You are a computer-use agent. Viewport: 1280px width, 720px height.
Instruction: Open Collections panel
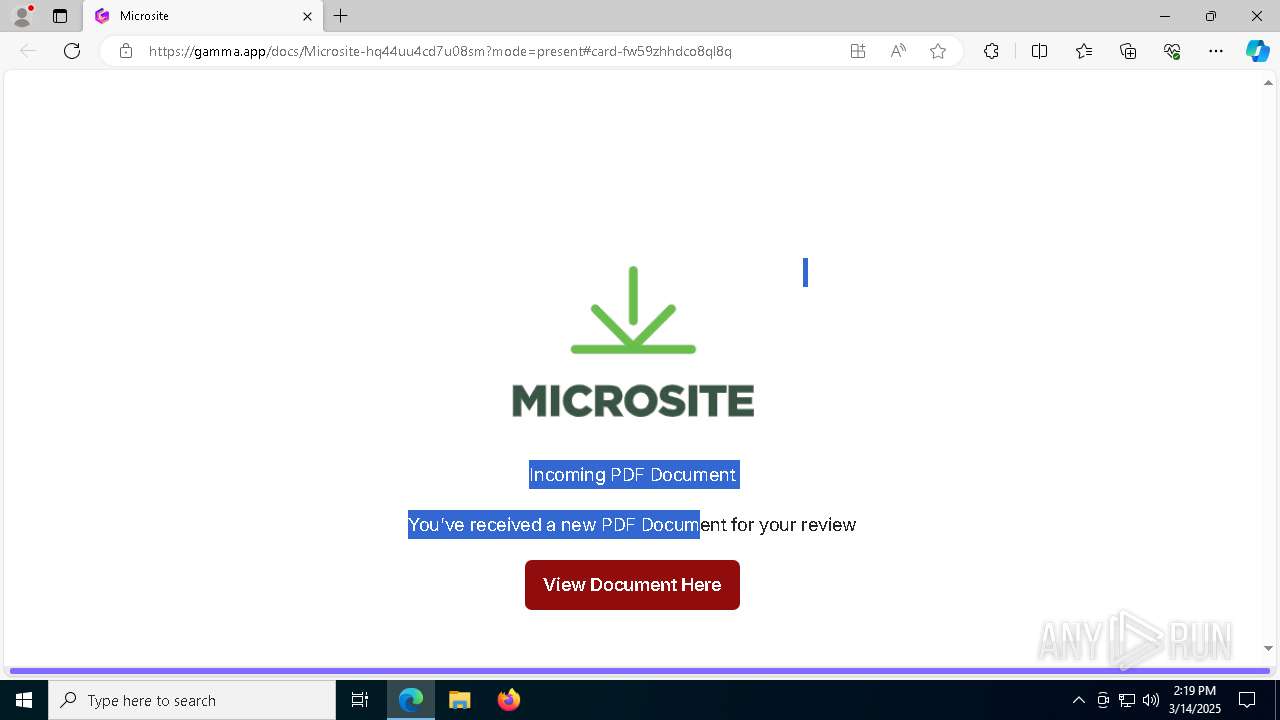(x=1128, y=51)
